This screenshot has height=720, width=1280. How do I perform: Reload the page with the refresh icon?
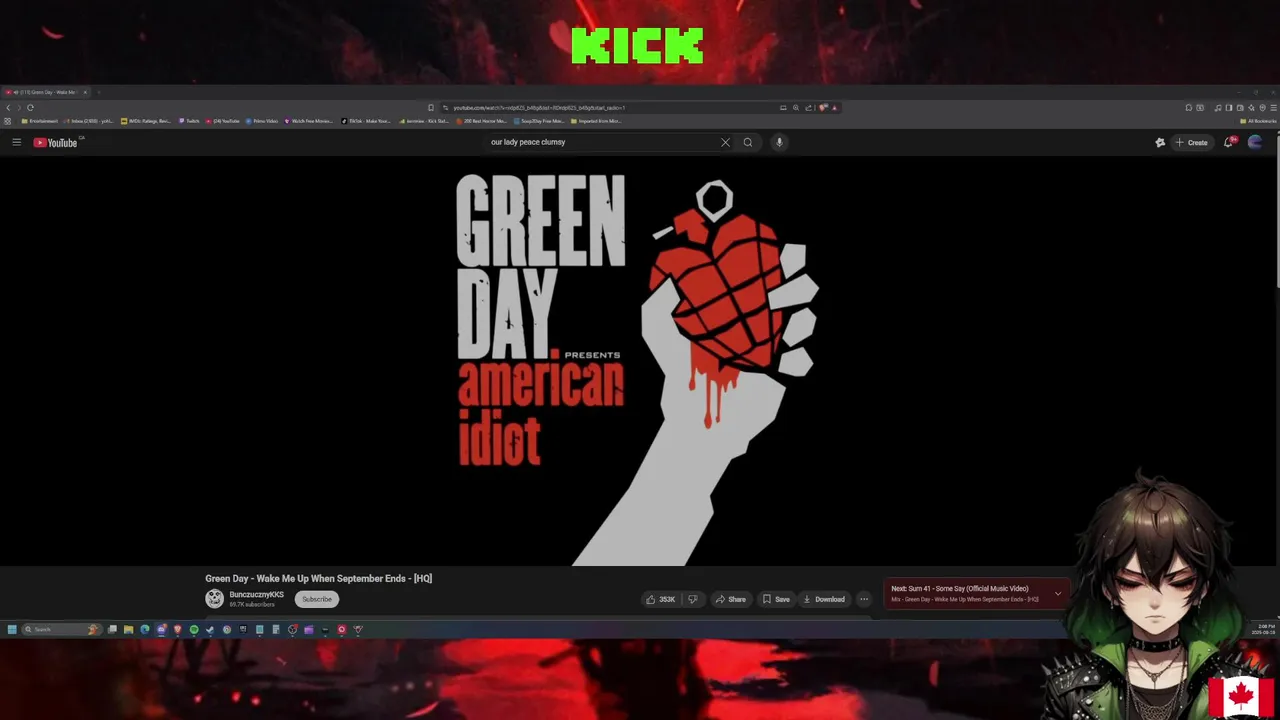tap(31, 107)
